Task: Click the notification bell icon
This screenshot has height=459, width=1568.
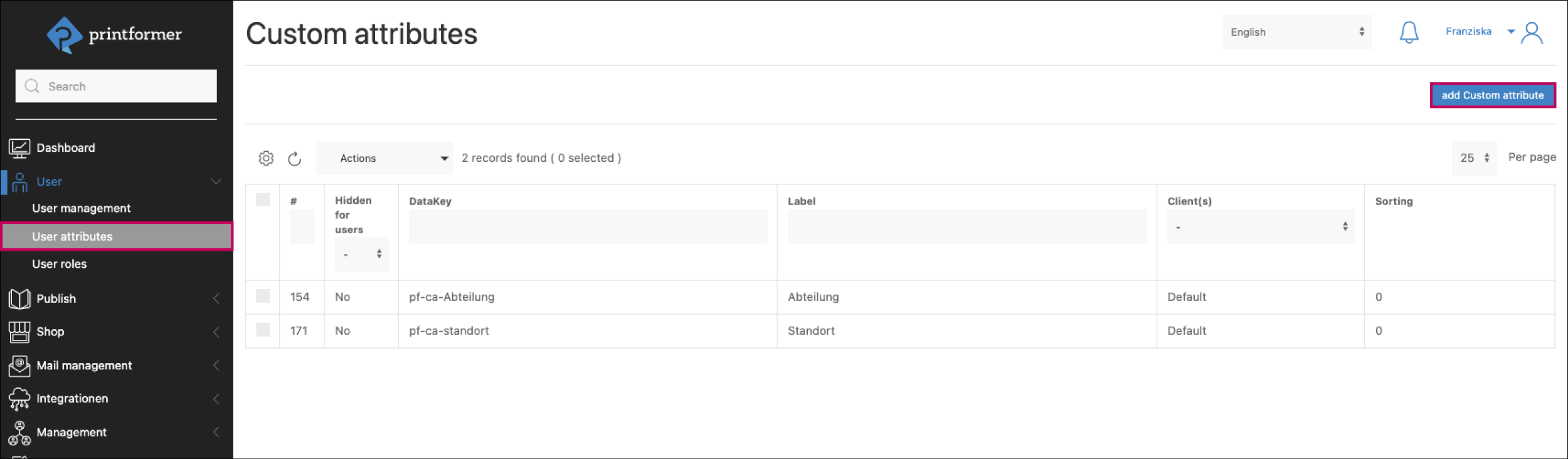Action: coord(1409,32)
